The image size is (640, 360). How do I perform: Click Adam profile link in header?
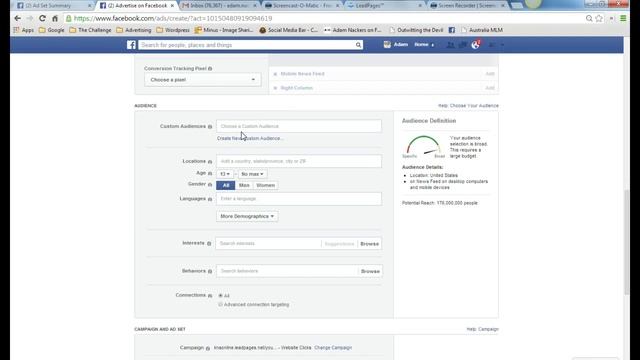click(x=396, y=44)
